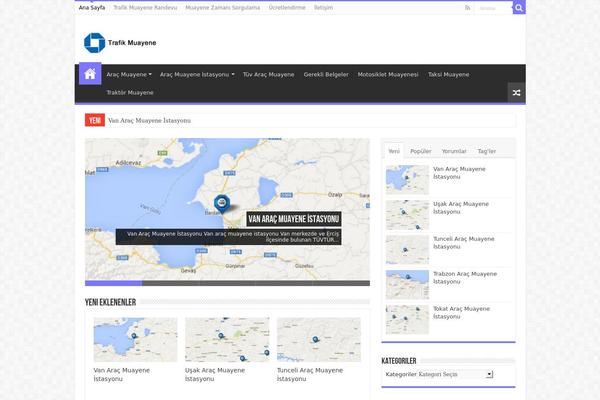Open Ana Sayfa in top menu
The width and height of the screenshot is (600, 400).
click(x=92, y=8)
